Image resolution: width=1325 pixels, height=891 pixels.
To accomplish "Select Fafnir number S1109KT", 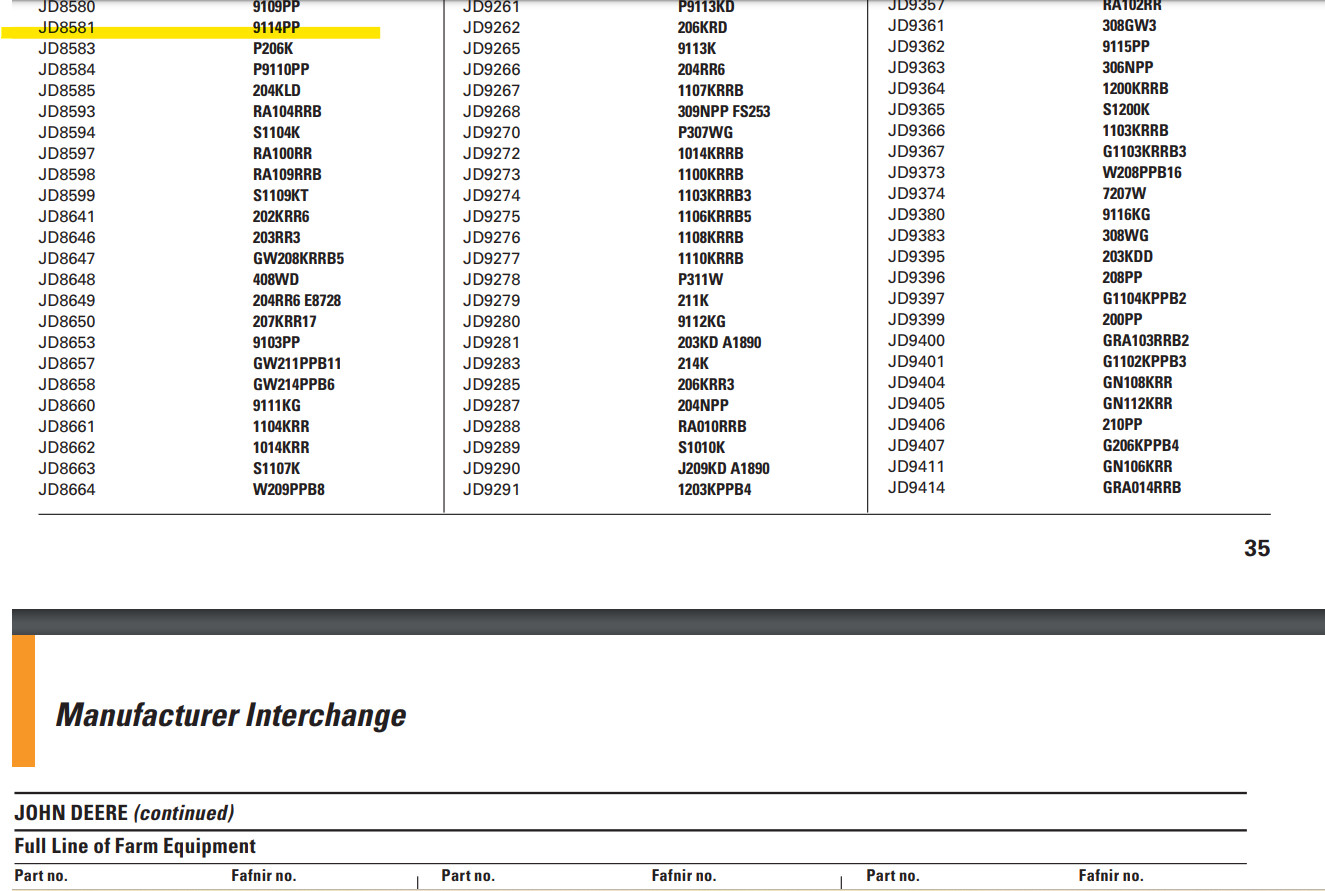I will point(281,196).
